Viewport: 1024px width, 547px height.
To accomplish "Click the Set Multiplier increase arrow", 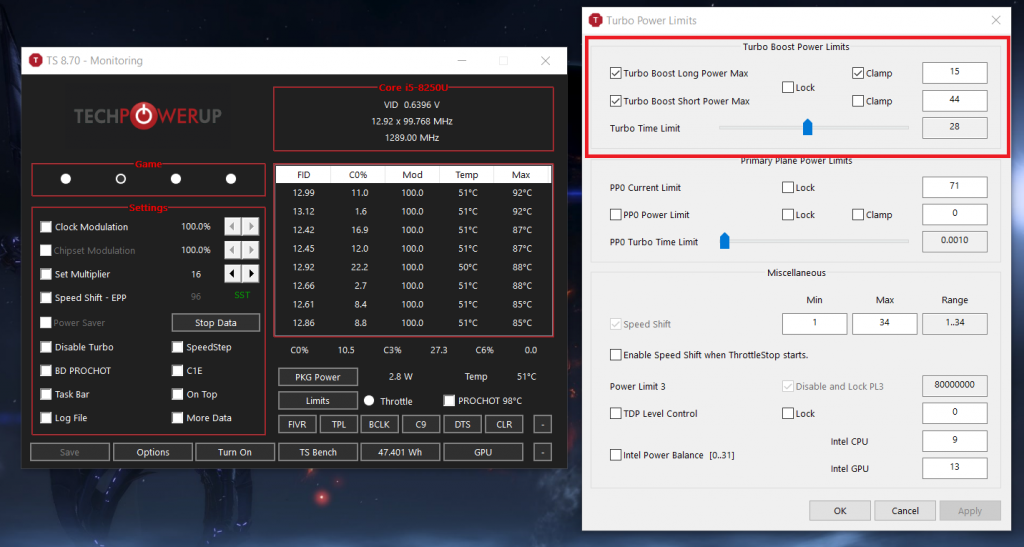I will coord(251,274).
